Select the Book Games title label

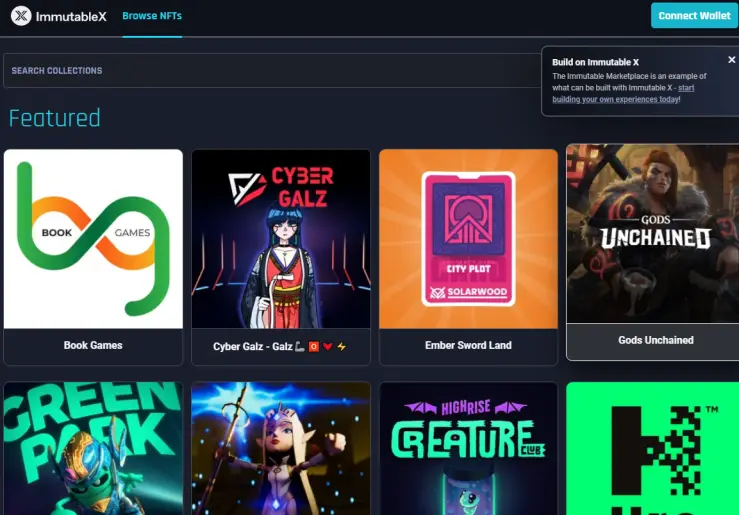(x=93, y=345)
